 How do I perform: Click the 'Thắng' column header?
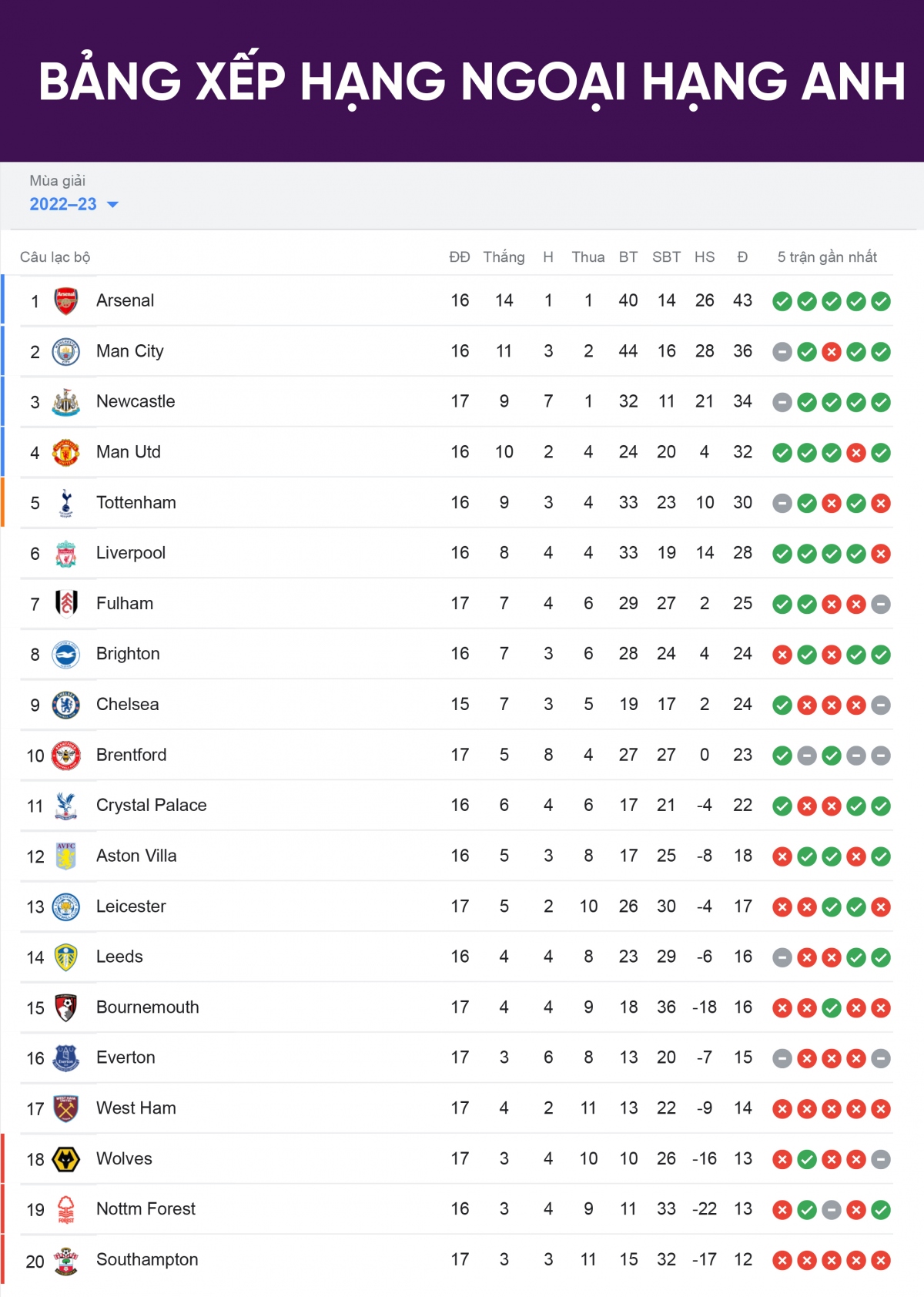(504, 257)
